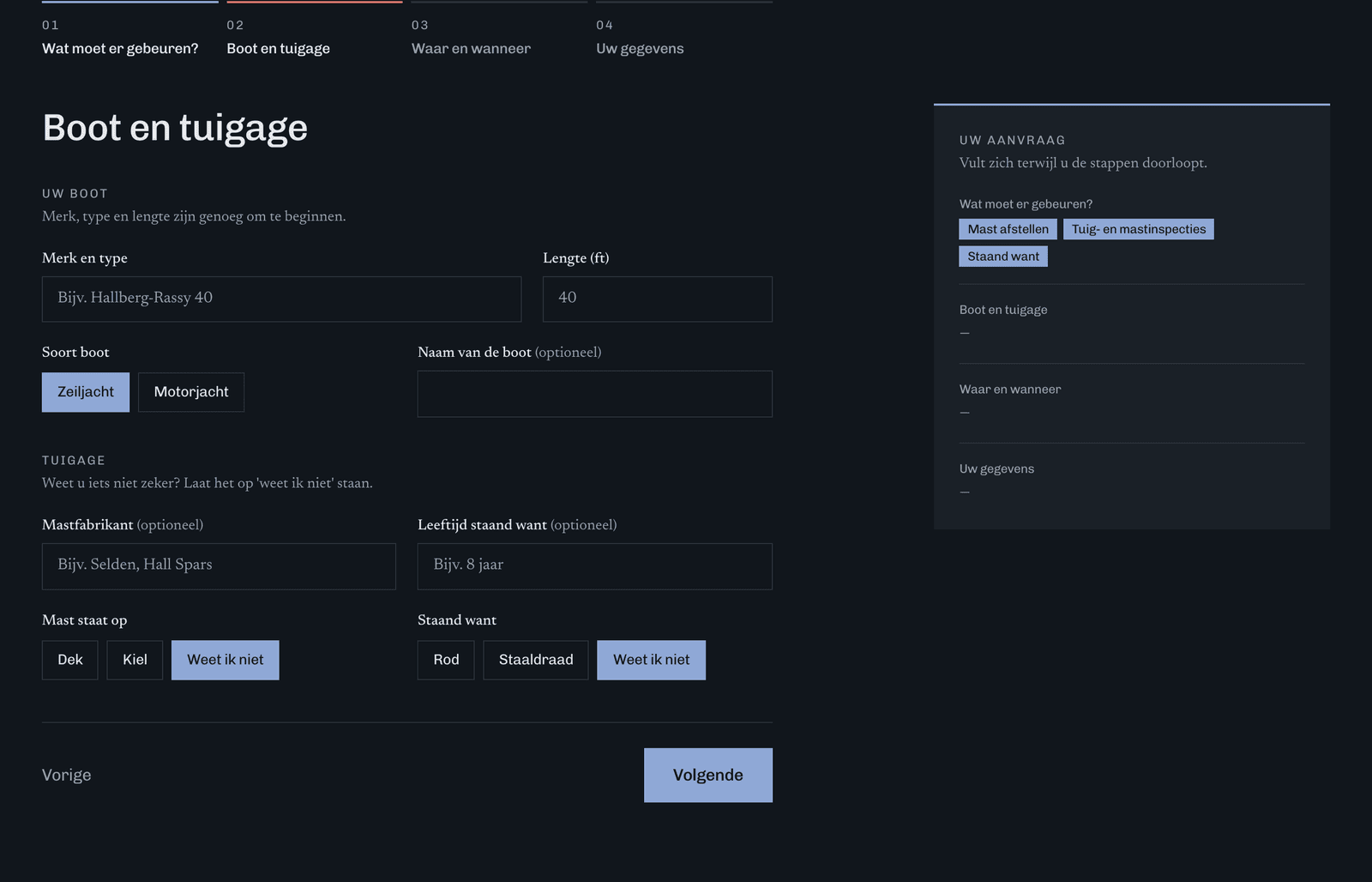Click the Boot en tuigage page title
Screen dimensions: 1372x882
[175, 128]
